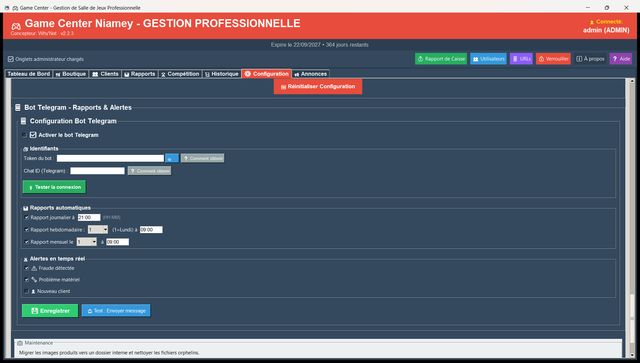Click the 'Expire le 22/09/2027' license text
Viewport: 640px width, 363px height.
tap(320, 45)
